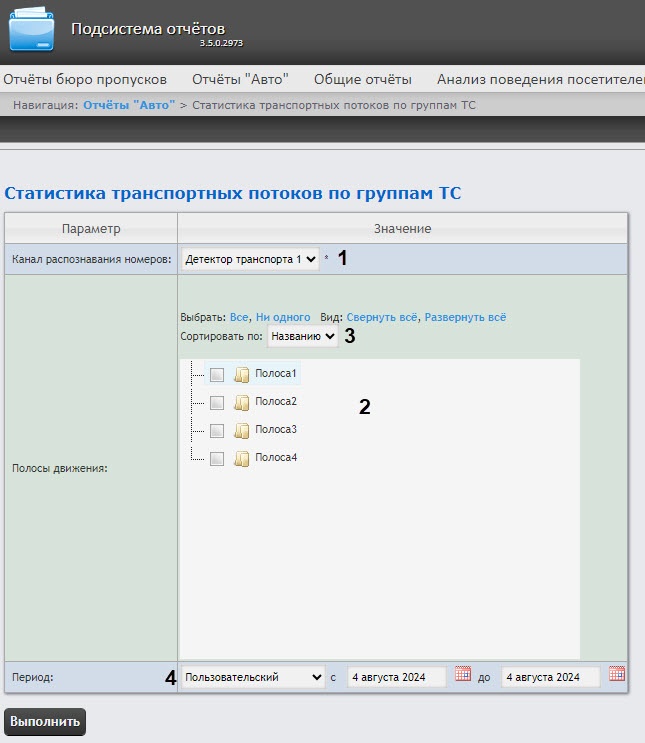Click the folder icon next to Полоса4

(241, 458)
